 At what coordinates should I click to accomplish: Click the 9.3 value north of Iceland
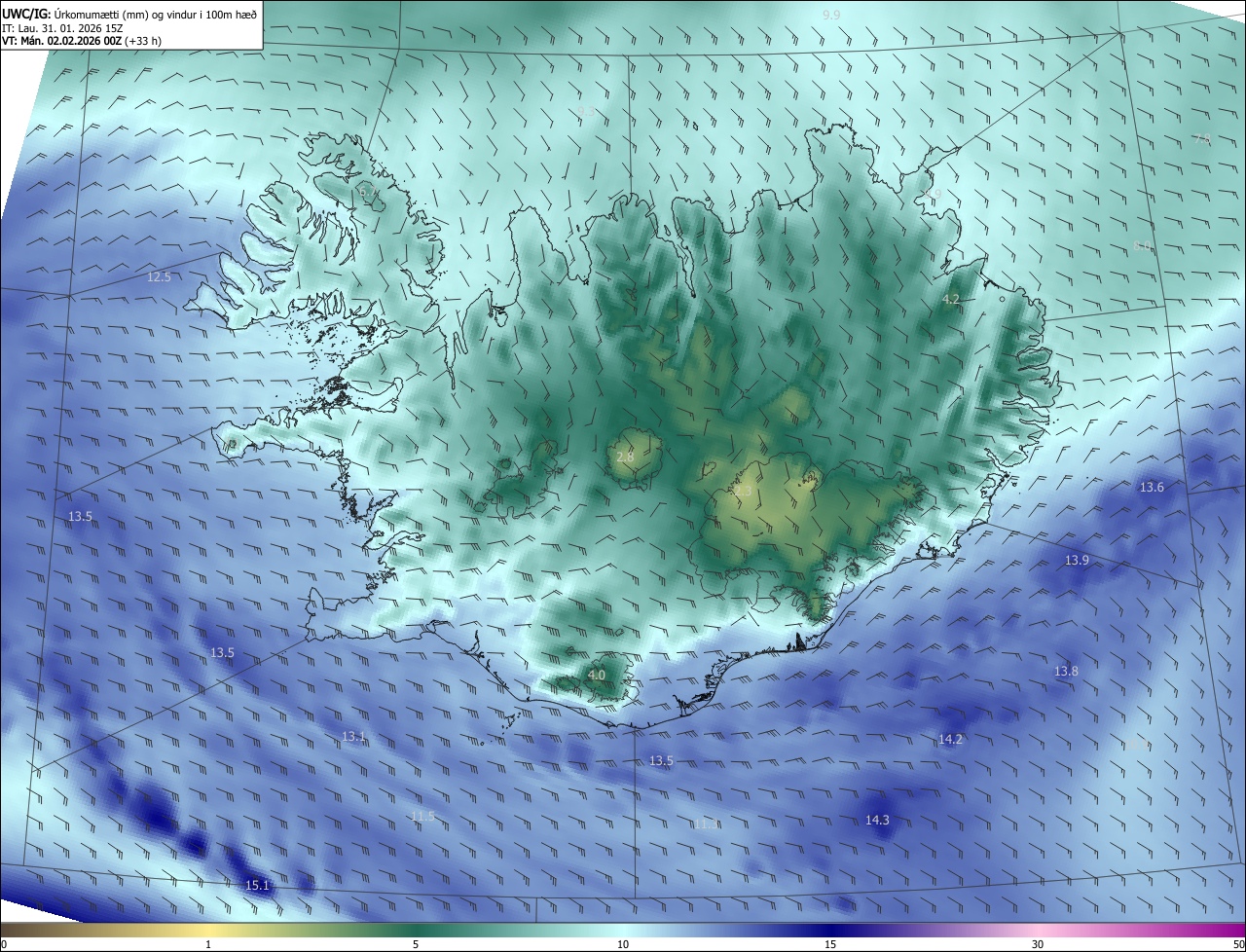click(x=586, y=112)
